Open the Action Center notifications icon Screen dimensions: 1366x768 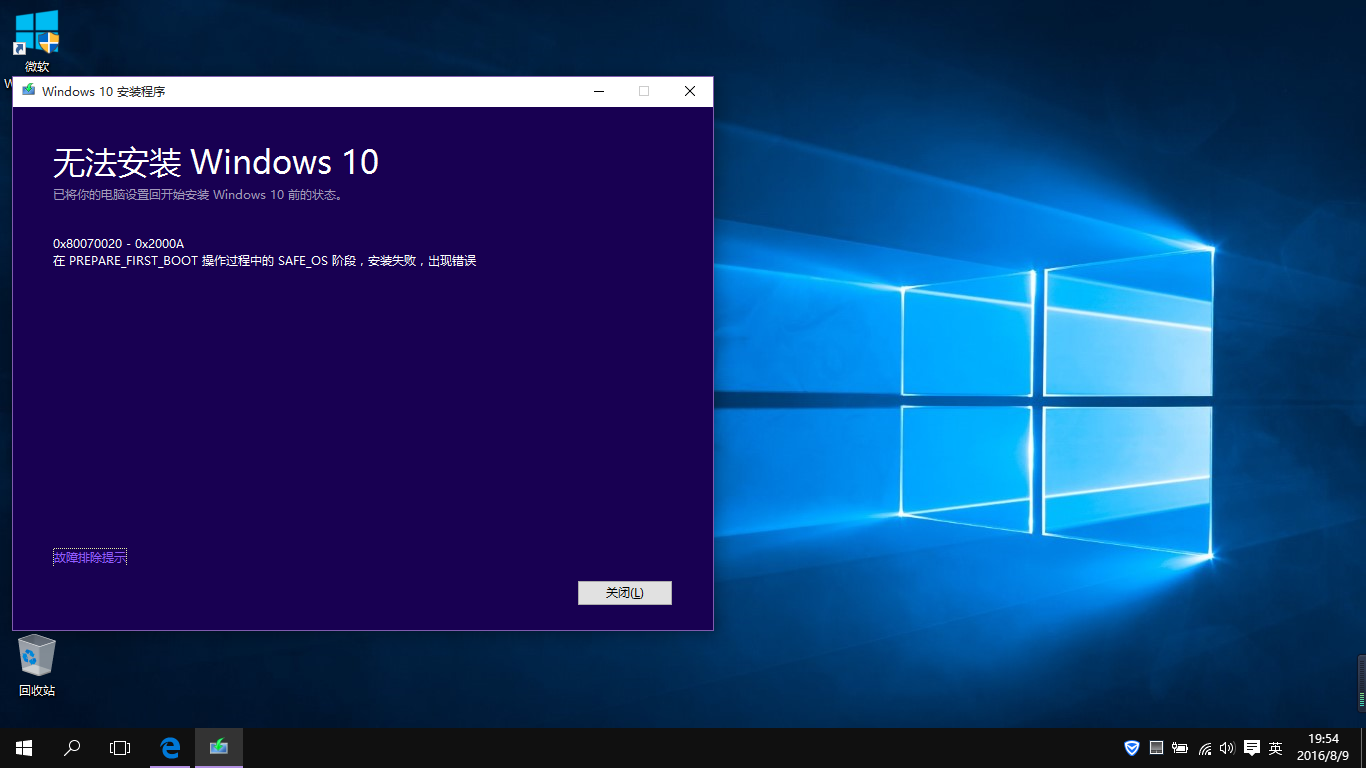(1251, 748)
